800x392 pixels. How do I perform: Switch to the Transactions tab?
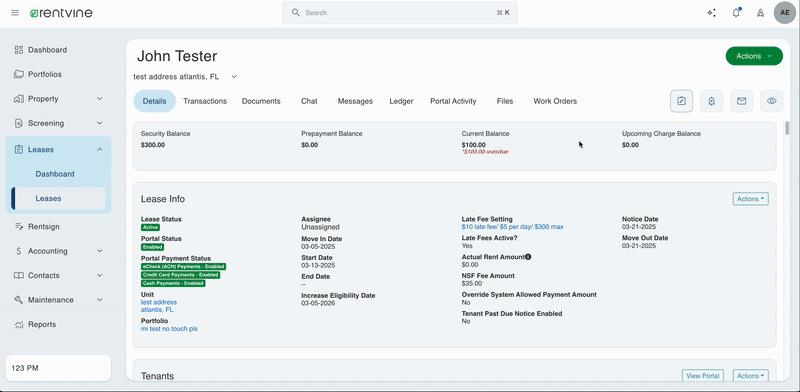(x=205, y=101)
